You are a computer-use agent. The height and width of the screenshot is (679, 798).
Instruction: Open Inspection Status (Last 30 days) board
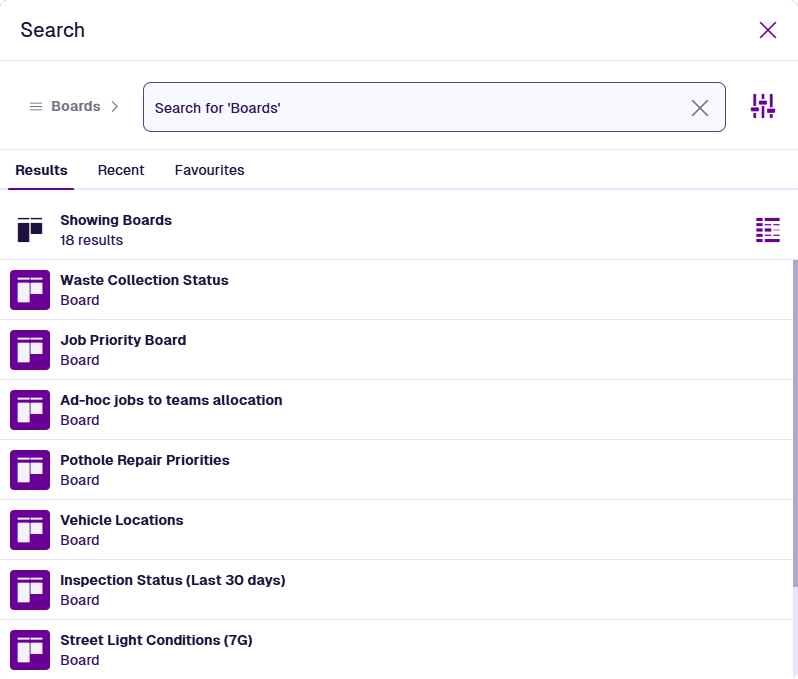[172, 580]
